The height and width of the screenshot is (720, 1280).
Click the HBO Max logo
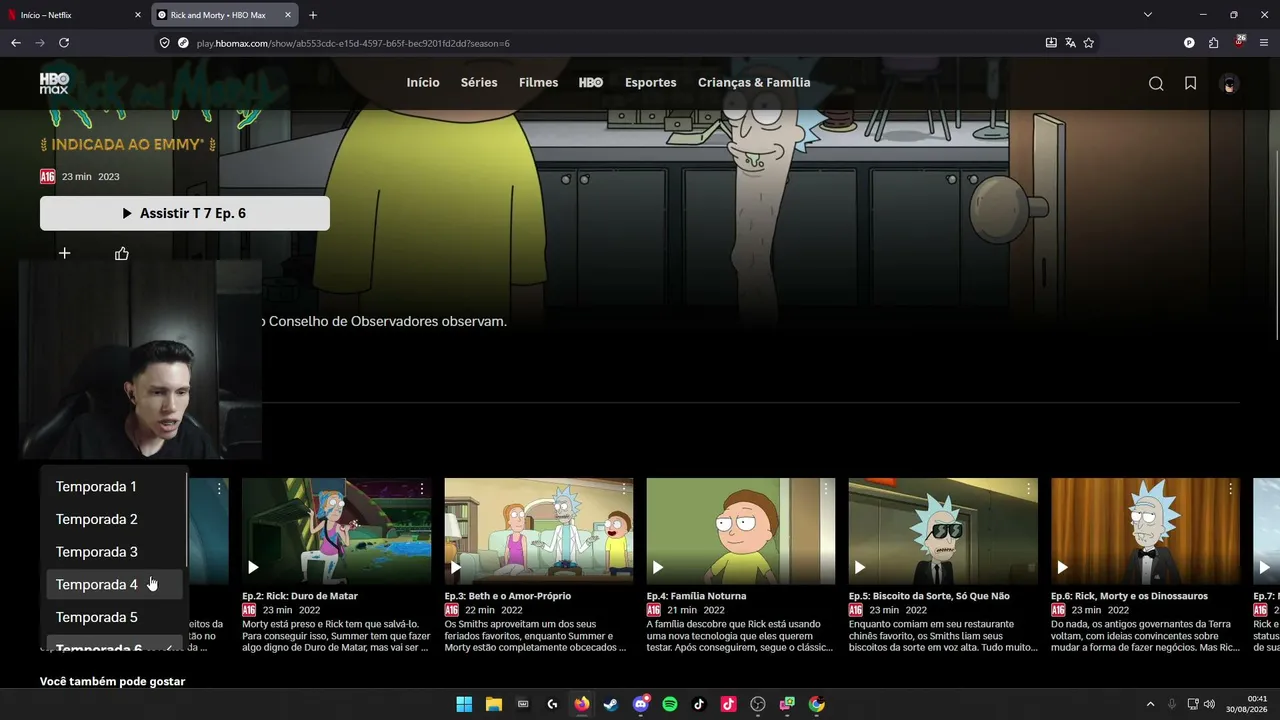click(x=54, y=83)
